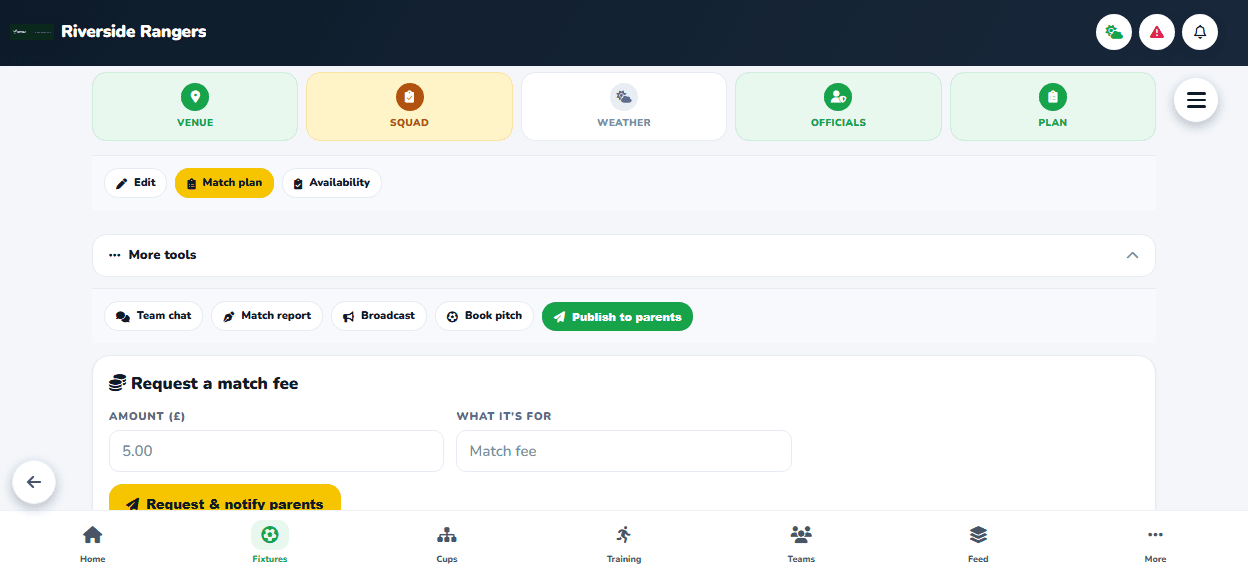Focus the Amount (£) field

[x=276, y=451]
